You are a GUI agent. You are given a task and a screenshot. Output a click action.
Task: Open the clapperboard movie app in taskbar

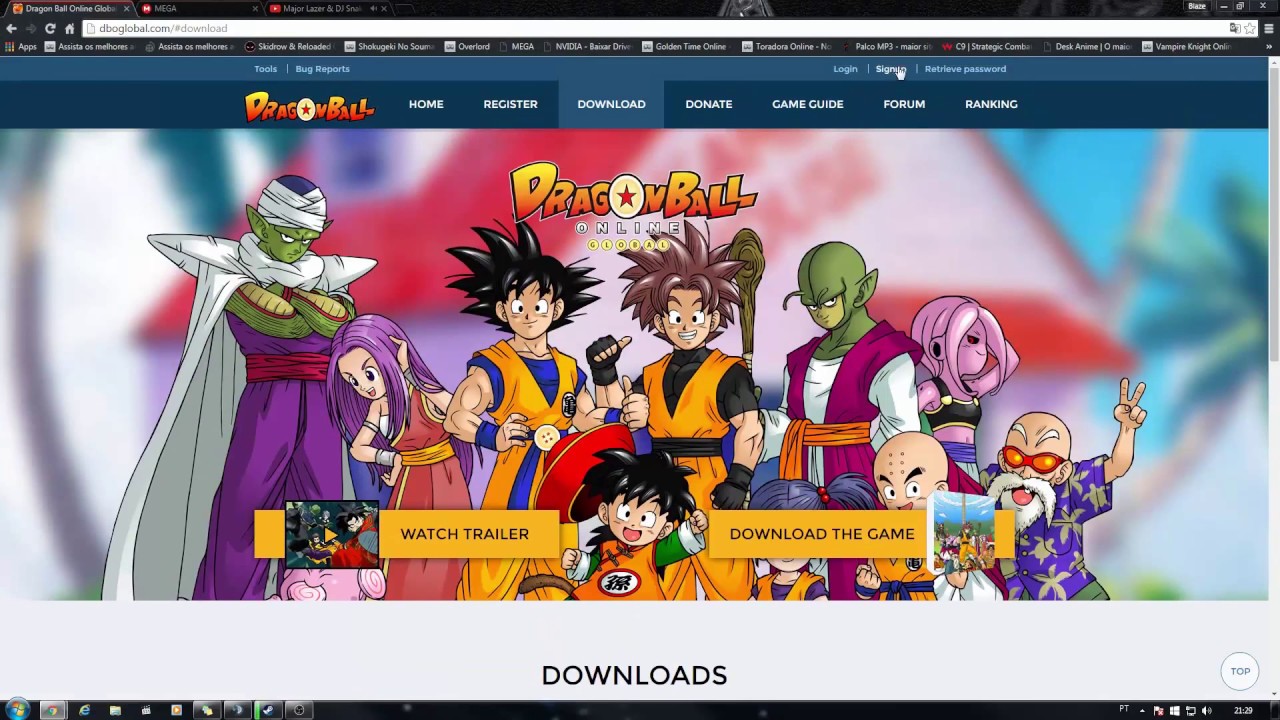point(146,710)
